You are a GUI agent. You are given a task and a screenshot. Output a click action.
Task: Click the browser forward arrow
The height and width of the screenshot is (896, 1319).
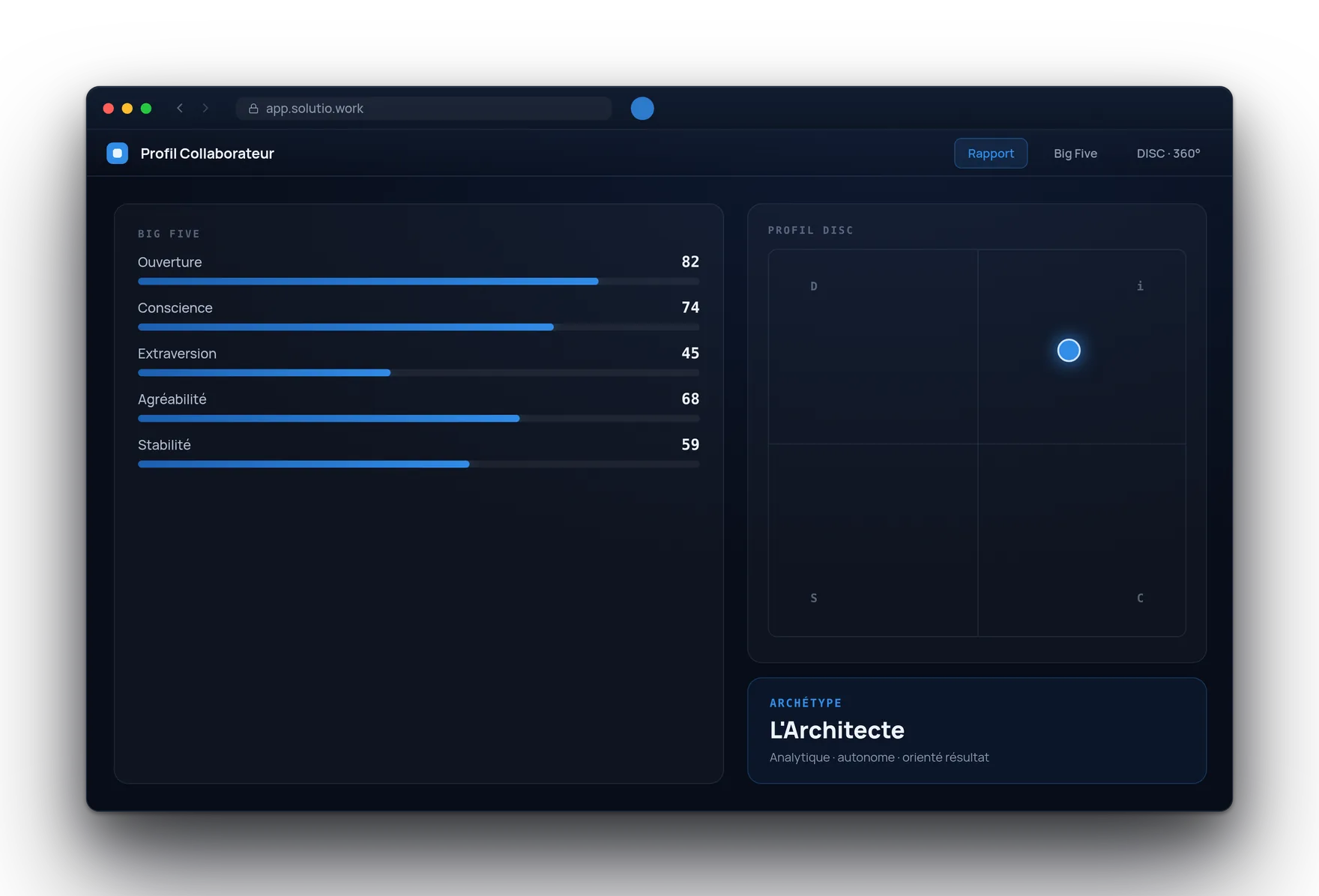205,108
